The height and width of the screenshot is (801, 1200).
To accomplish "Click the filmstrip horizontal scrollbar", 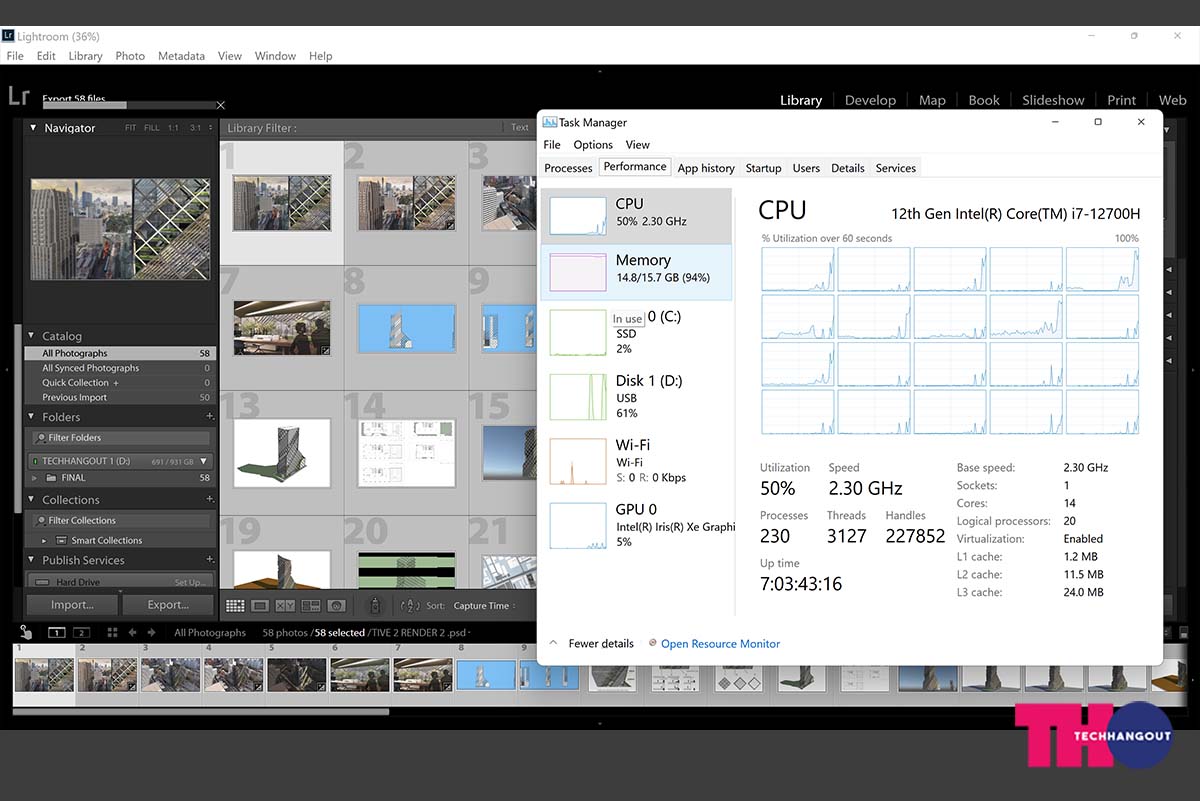I will pos(200,712).
